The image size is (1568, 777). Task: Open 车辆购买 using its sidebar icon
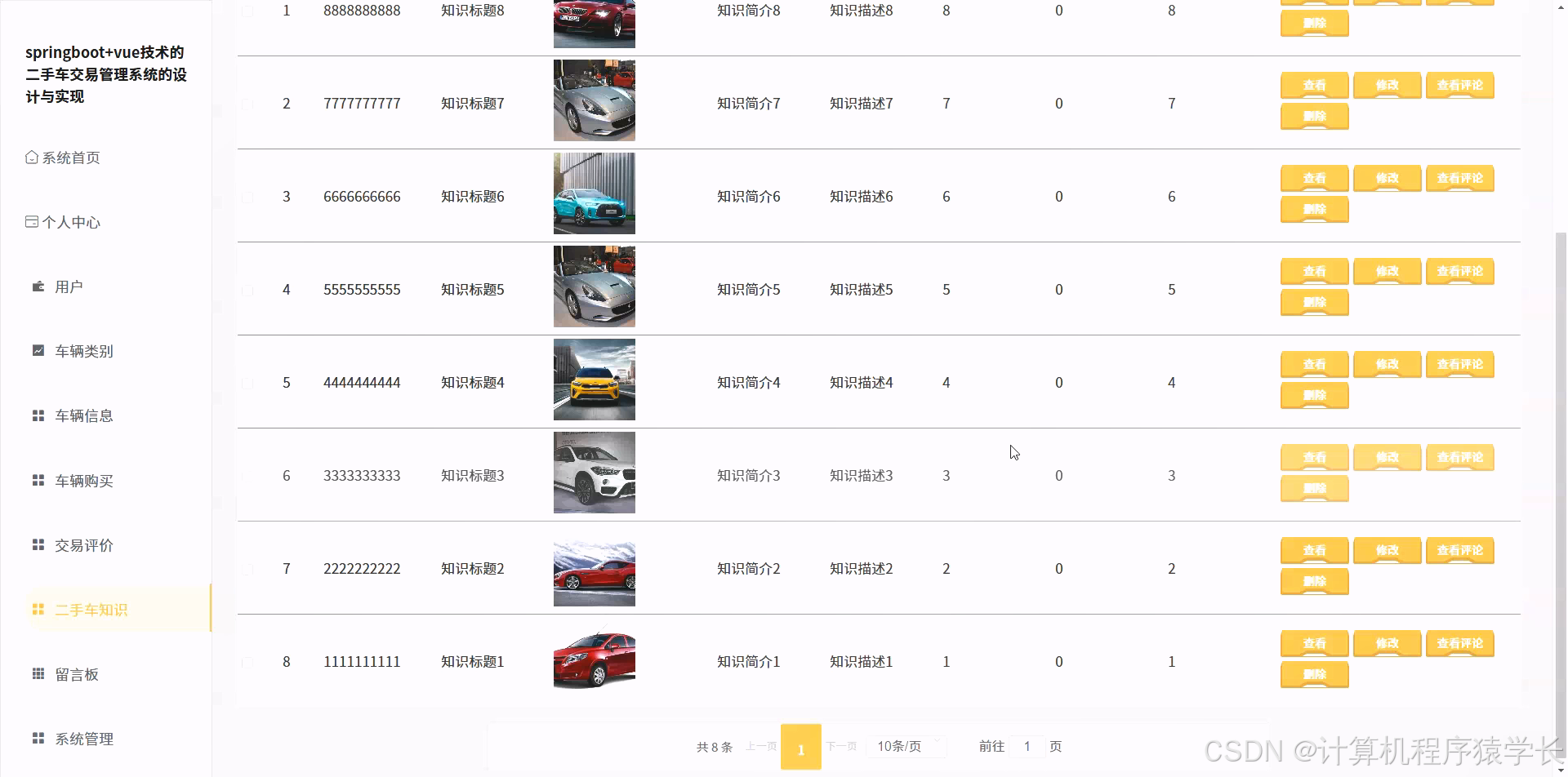point(38,480)
